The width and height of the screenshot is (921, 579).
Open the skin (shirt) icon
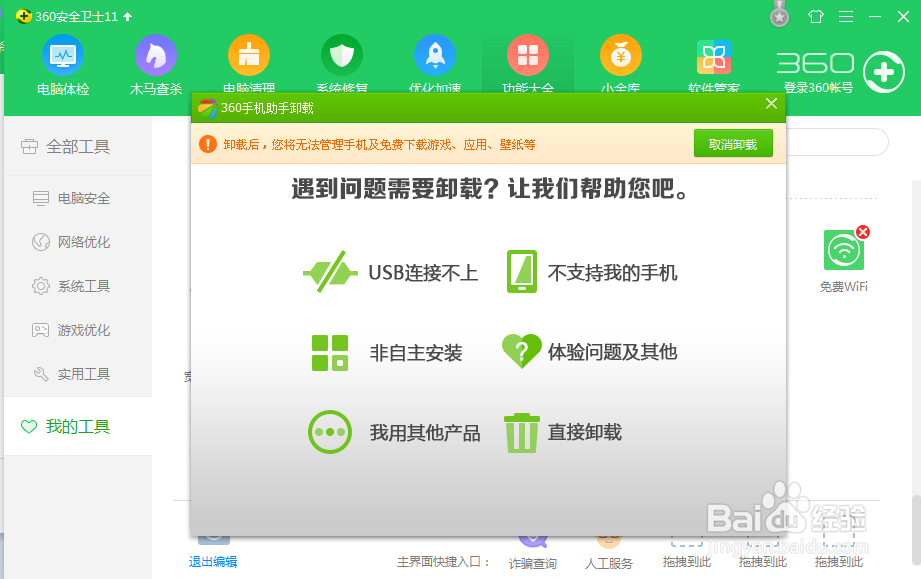click(816, 16)
